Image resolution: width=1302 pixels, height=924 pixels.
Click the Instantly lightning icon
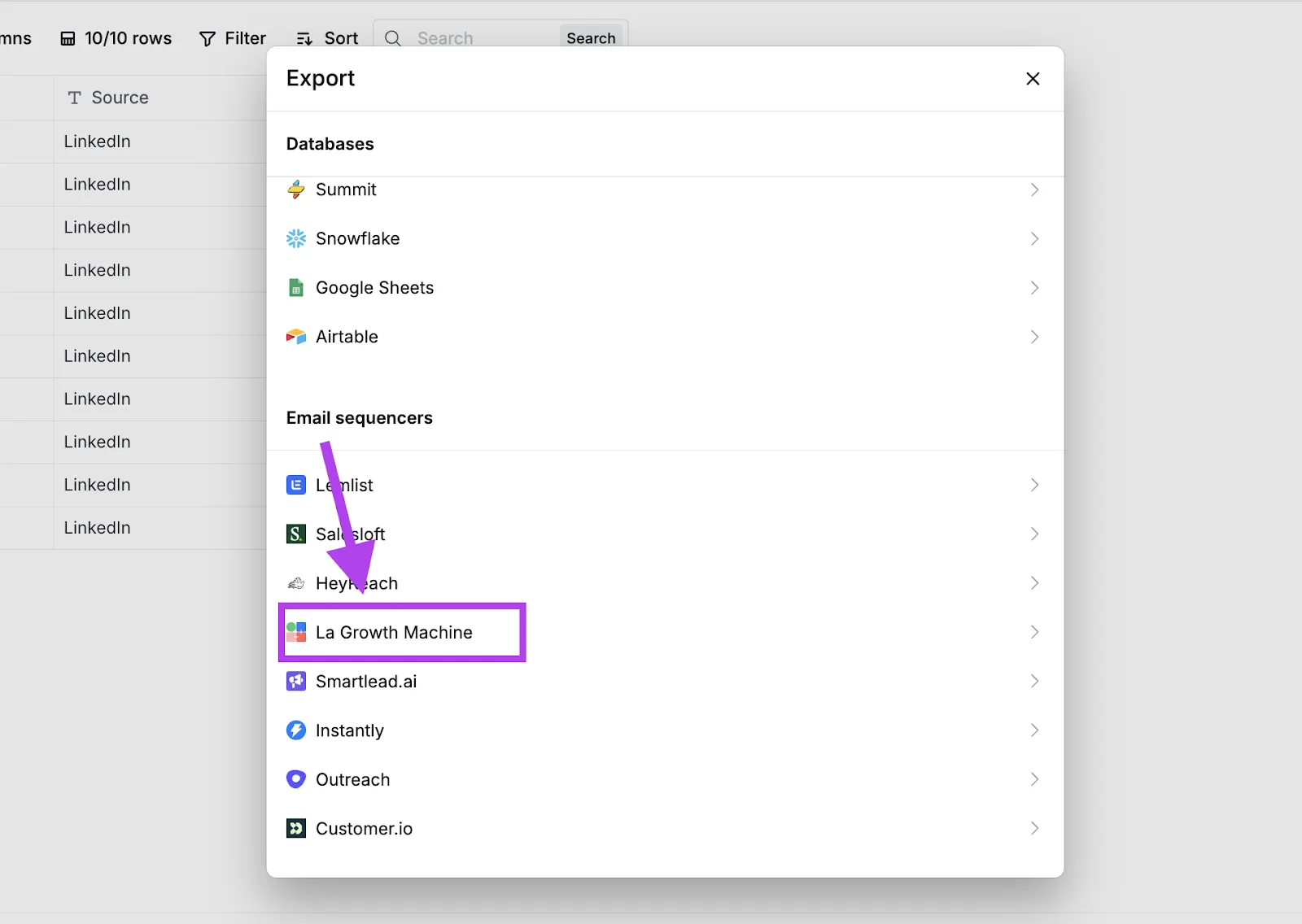point(296,730)
